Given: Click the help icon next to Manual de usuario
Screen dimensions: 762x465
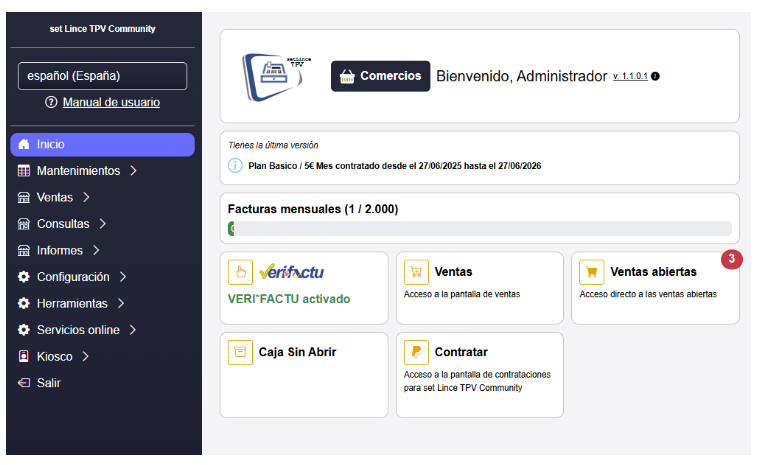Looking at the screenshot, I should tap(51, 103).
